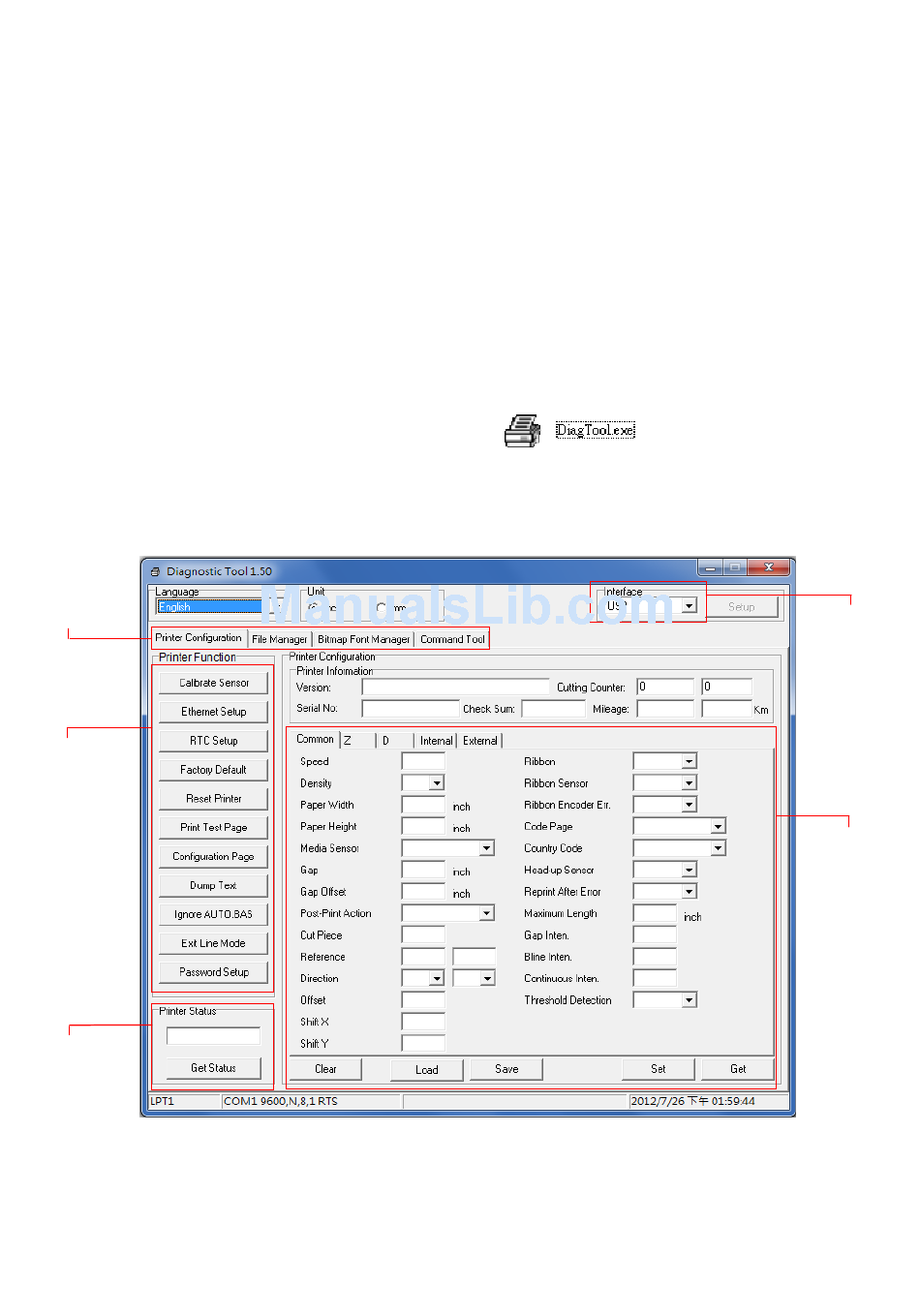
Task: Open the Country Code dropdown
Action: (719, 848)
